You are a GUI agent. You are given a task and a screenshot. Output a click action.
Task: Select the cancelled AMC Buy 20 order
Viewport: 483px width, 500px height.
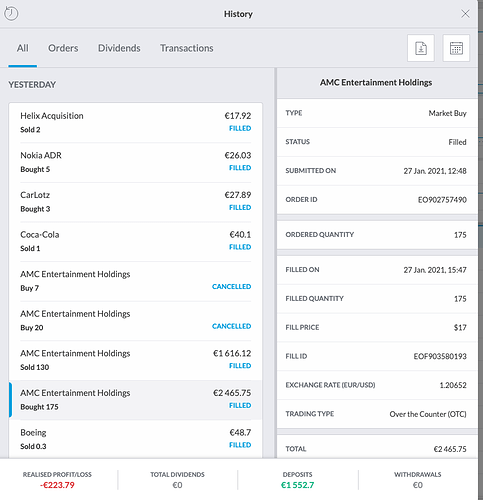135,321
